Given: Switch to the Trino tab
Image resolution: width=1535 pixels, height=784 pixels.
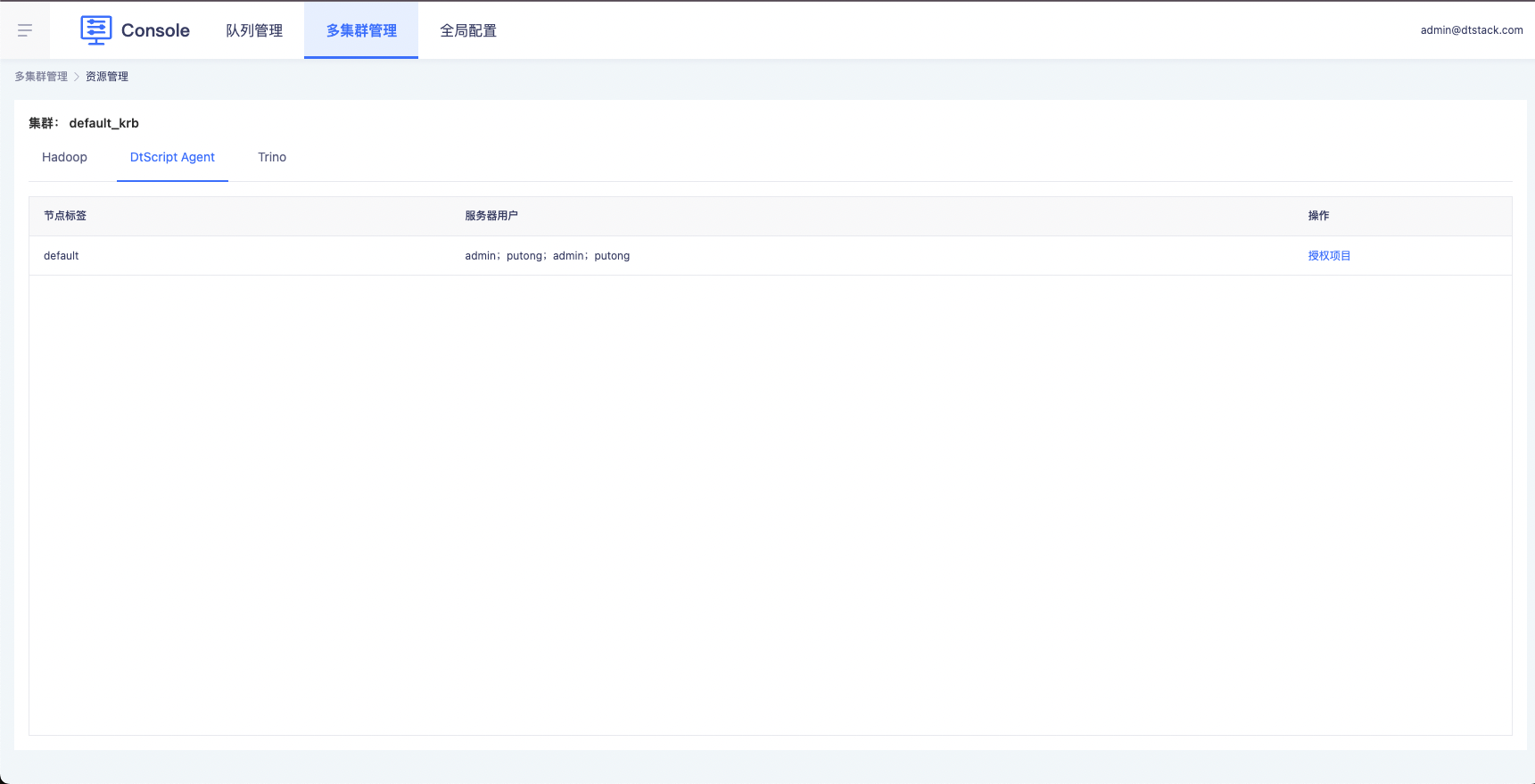Looking at the screenshot, I should tap(272, 157).
